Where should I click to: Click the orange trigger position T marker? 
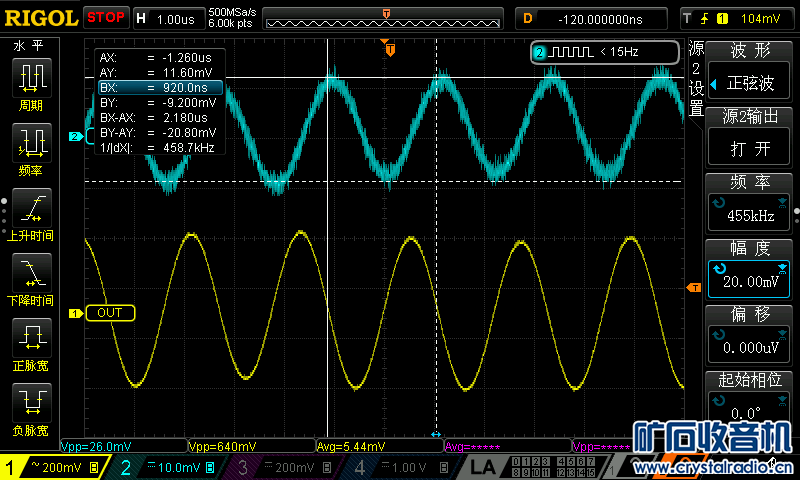[x=390, y=49]
